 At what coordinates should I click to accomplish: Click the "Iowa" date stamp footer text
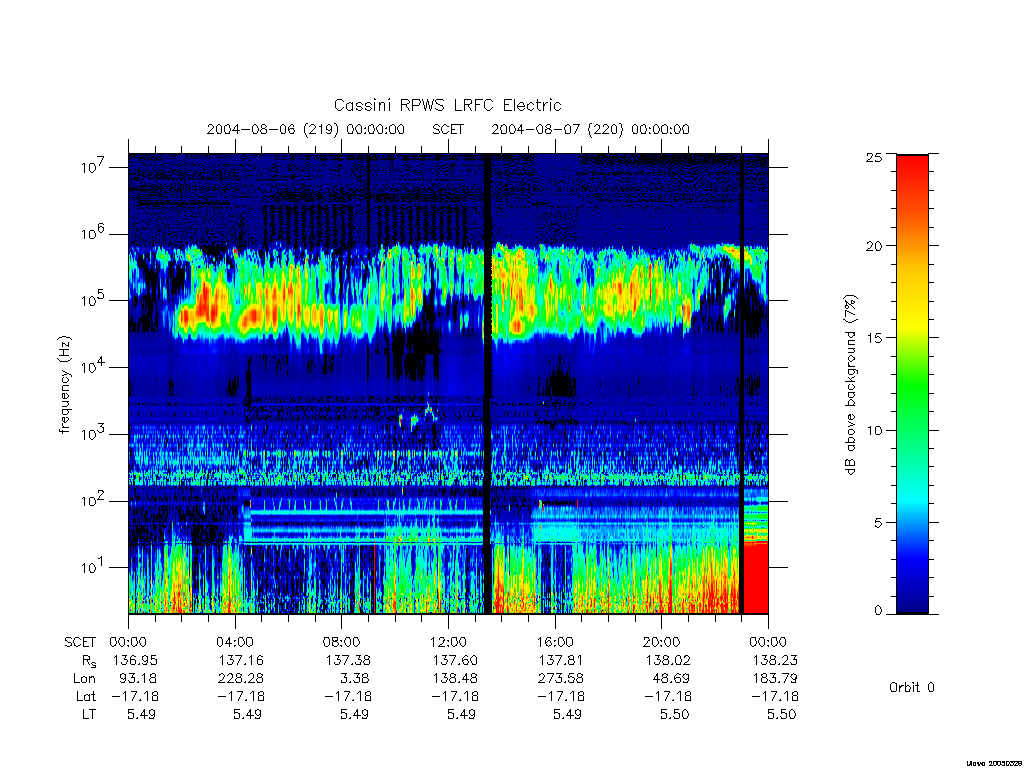(x=993, y=763)
